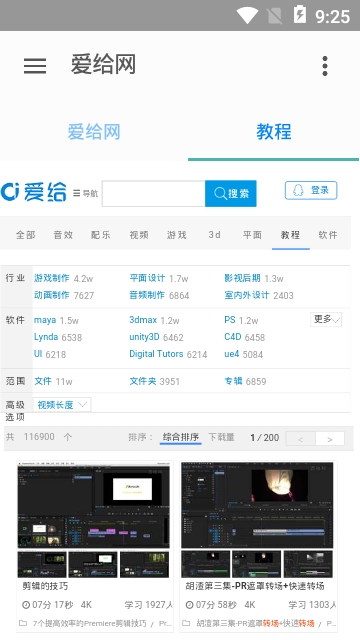Filter range by 文件夹
The height and width of the screenshot is (640, 360).
click(x=142, y=381)
